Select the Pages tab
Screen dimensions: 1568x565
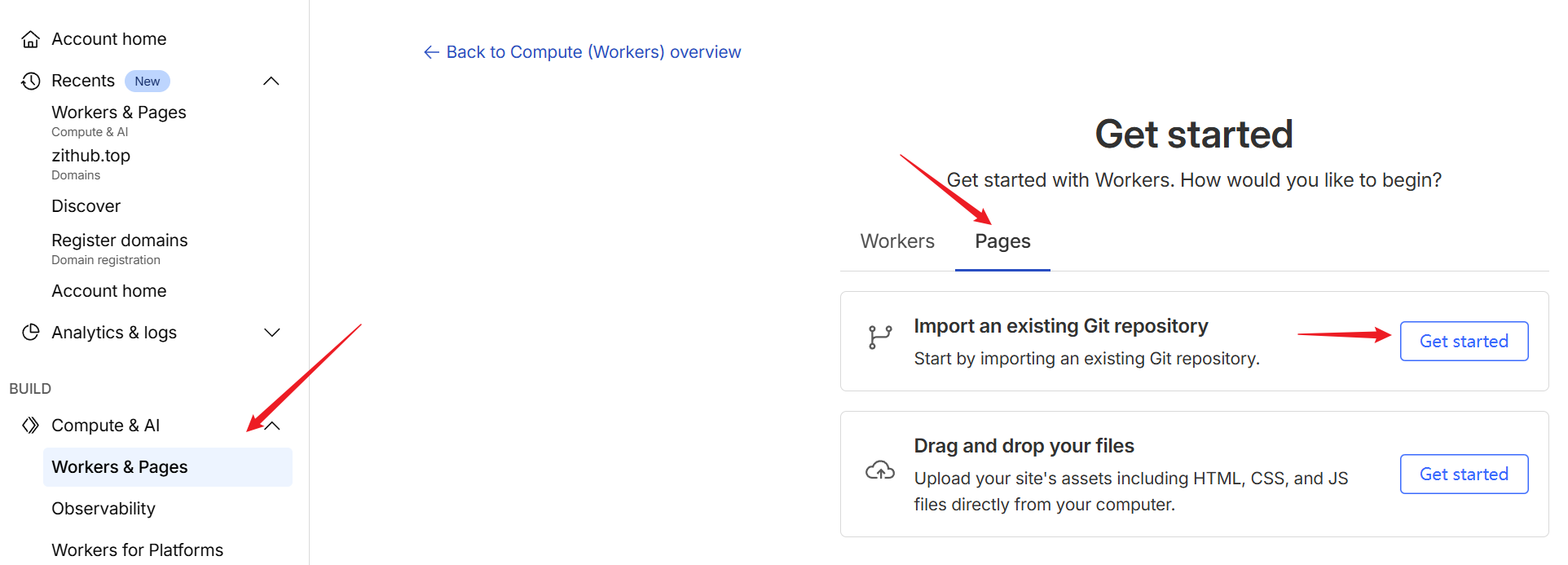[1002, 241]
